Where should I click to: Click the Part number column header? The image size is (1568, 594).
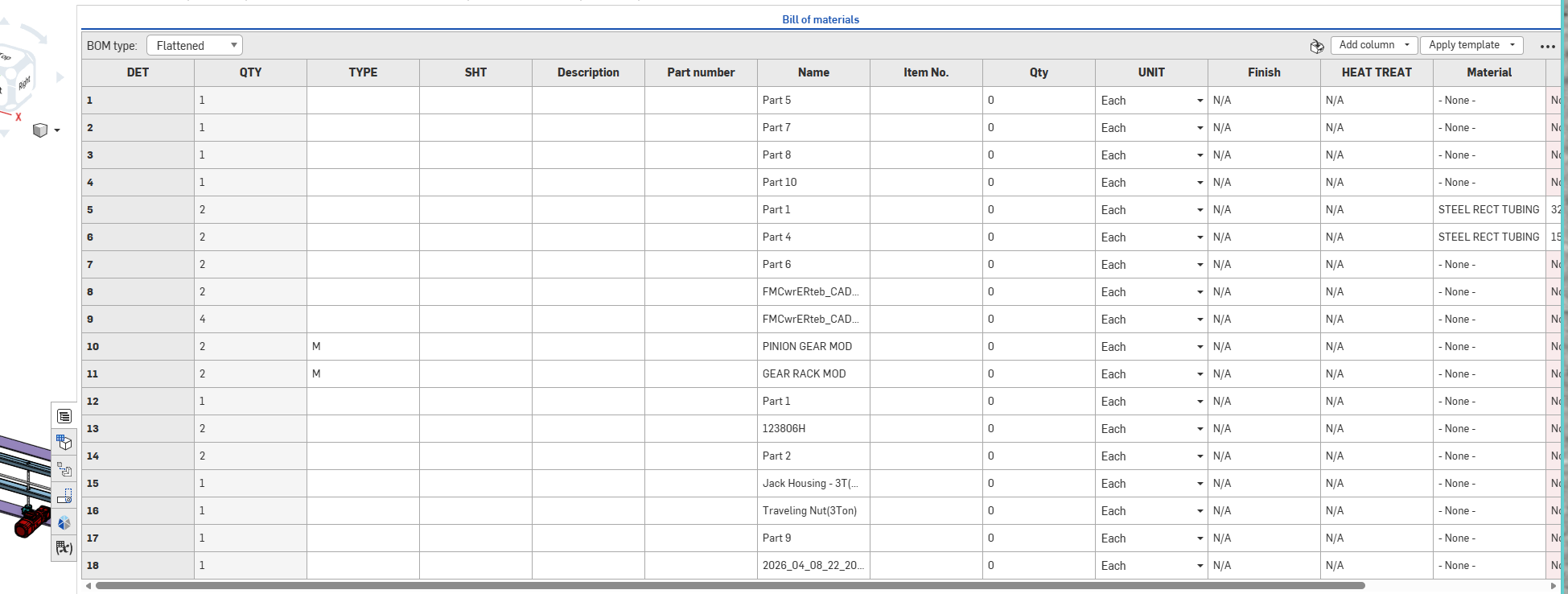point(701,72)
